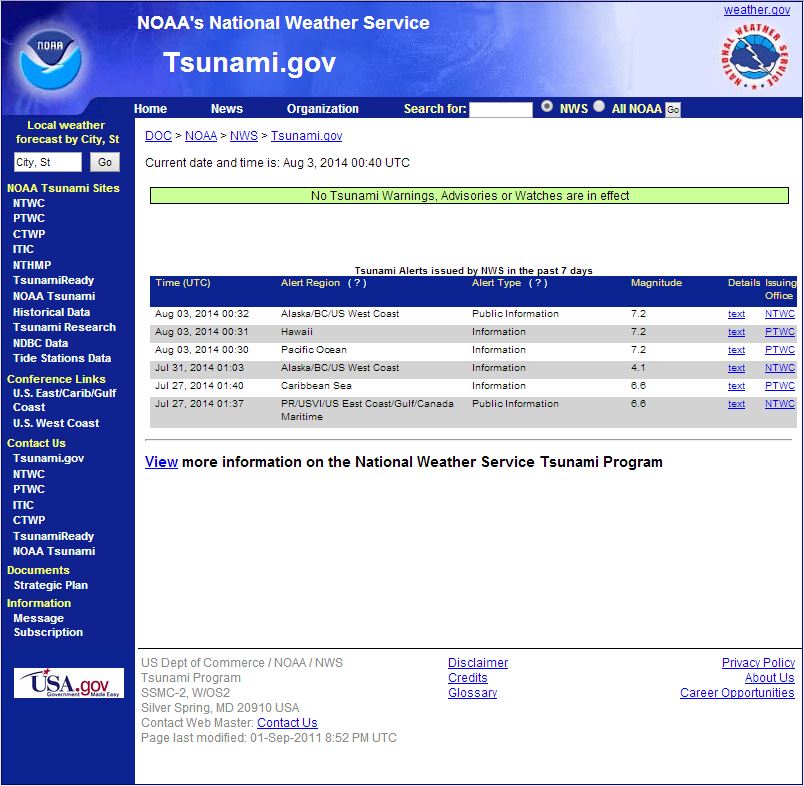
Task: Click the Alert Type help question mark
Action: point(538,283)
